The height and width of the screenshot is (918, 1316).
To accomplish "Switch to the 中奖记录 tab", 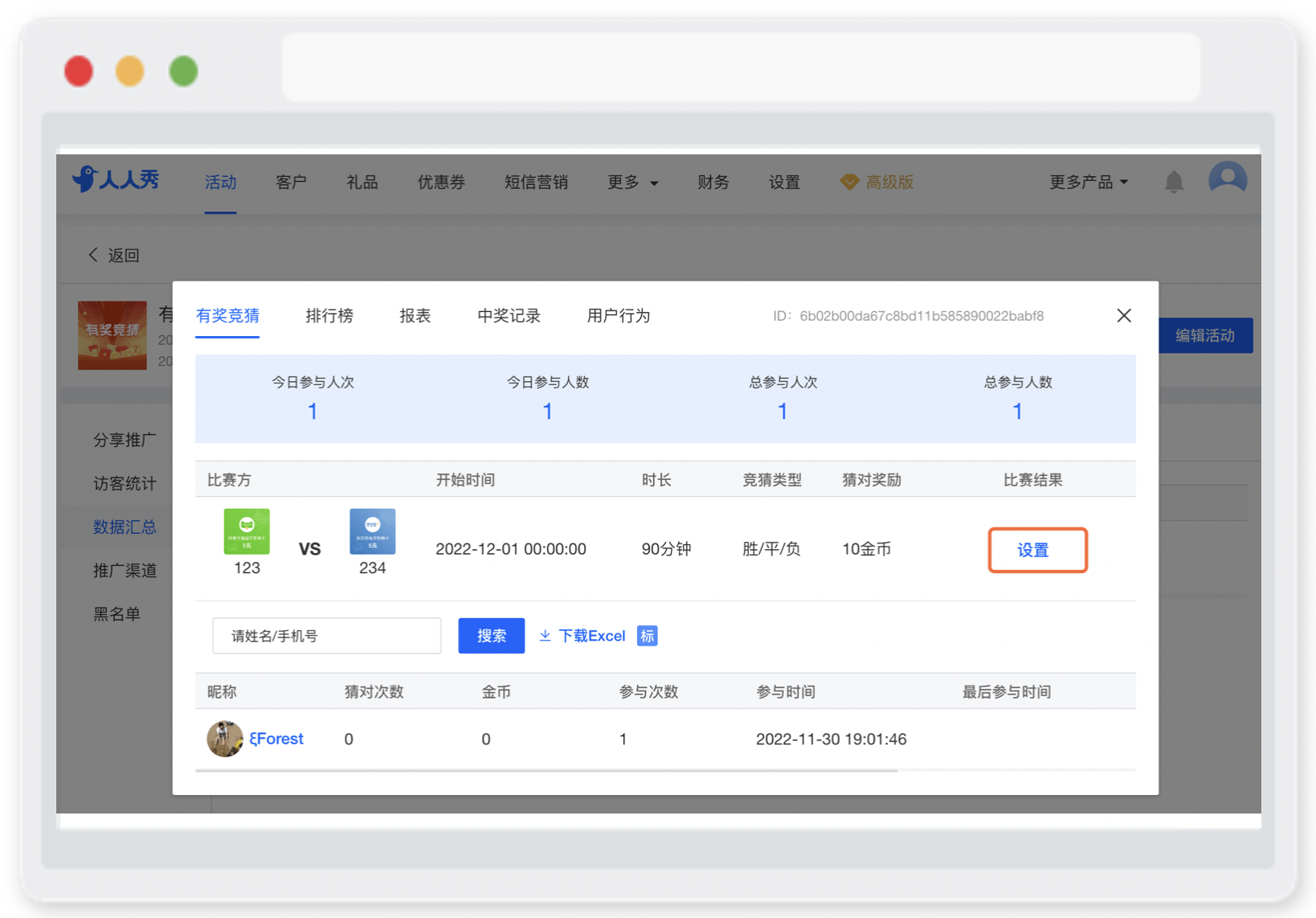I will pos(509,316).
